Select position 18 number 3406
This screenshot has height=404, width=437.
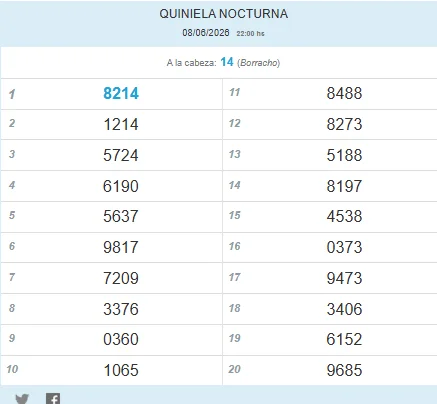tap(344, 309)
